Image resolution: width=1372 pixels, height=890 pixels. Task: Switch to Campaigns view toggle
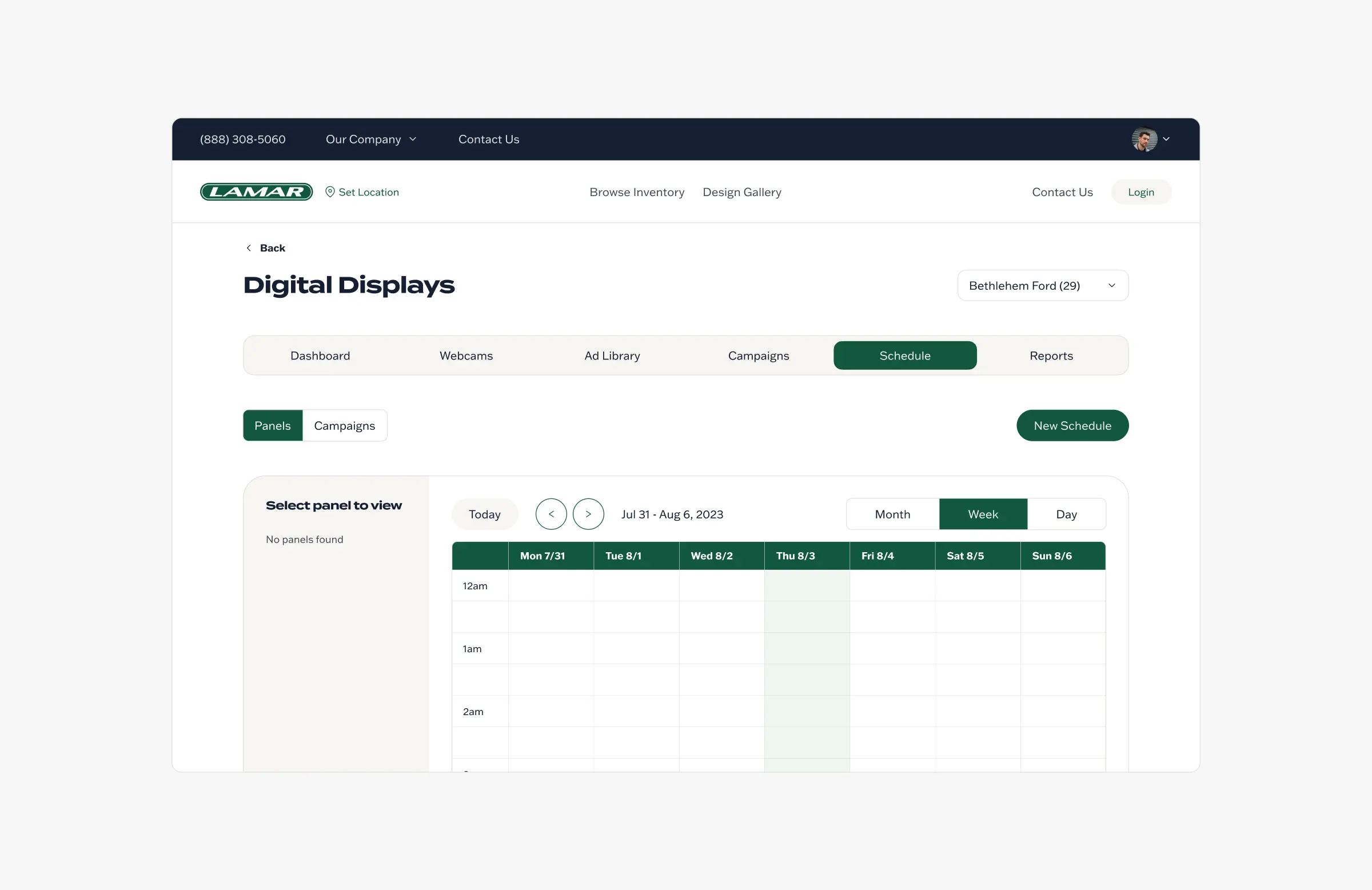click(x=344, y=426)
